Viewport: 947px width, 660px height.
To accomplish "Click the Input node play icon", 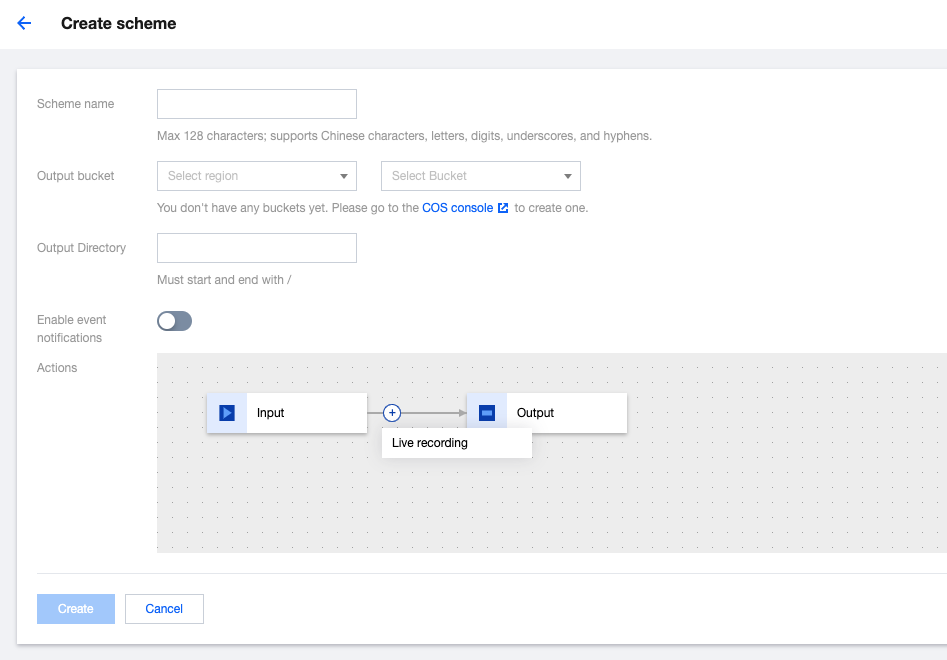I will pos(227,413).
